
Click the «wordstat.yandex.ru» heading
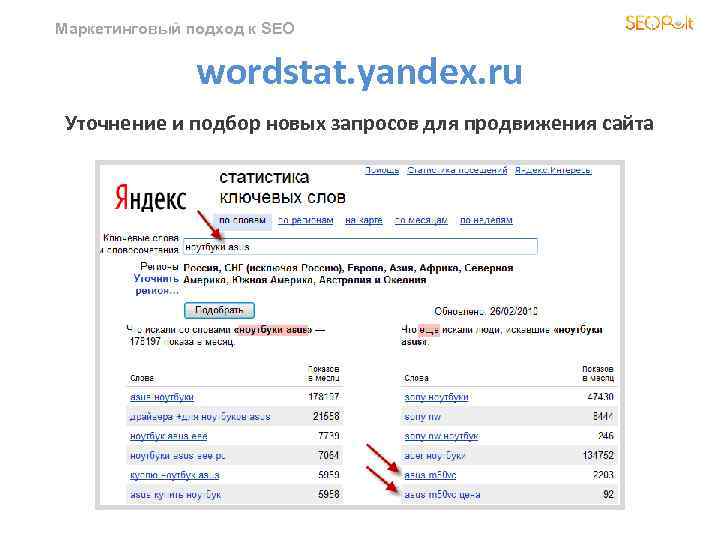tap(360, 72)
